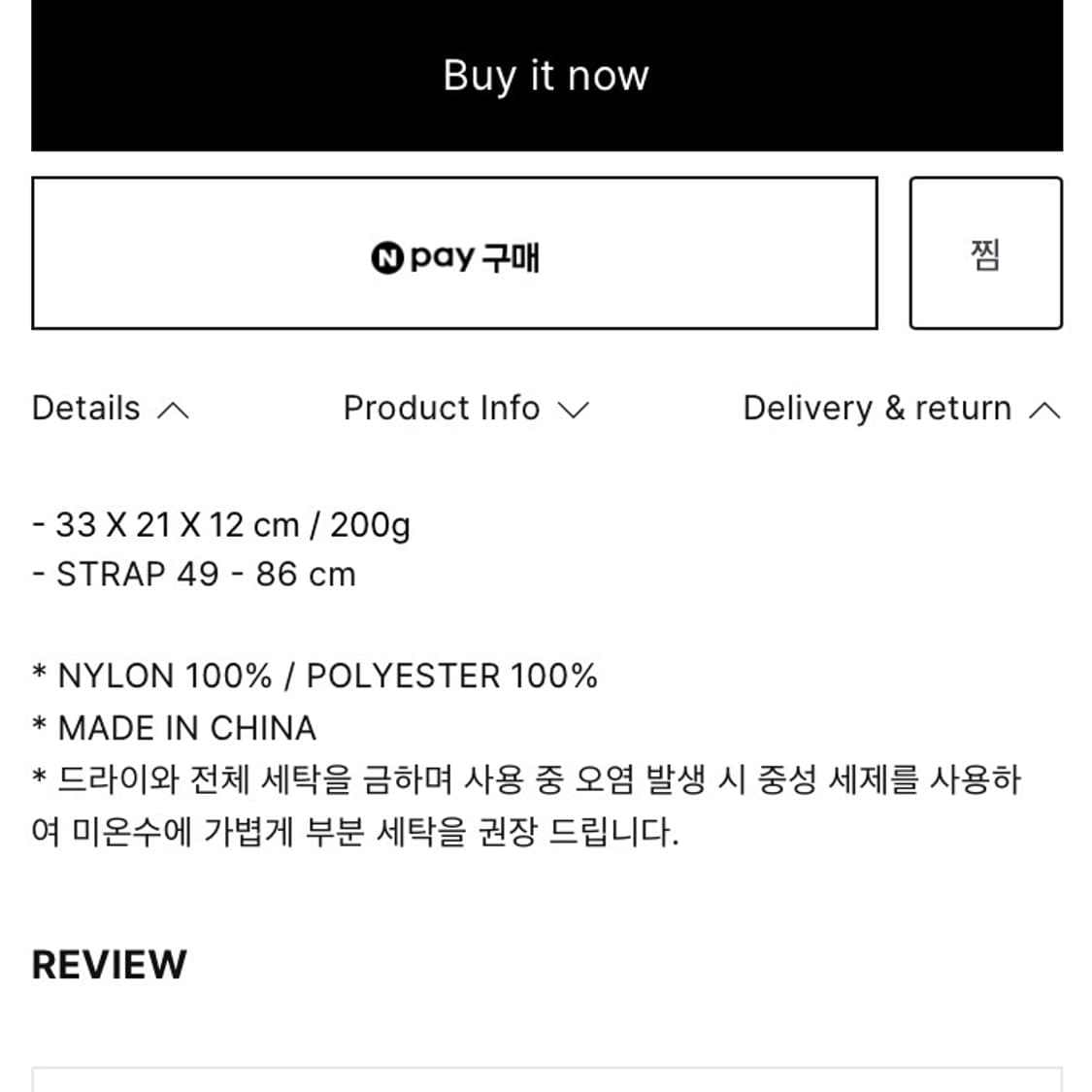Select the Details tab label
The width and height of the screenshot is (1092, 1092).
pos(86,409)
